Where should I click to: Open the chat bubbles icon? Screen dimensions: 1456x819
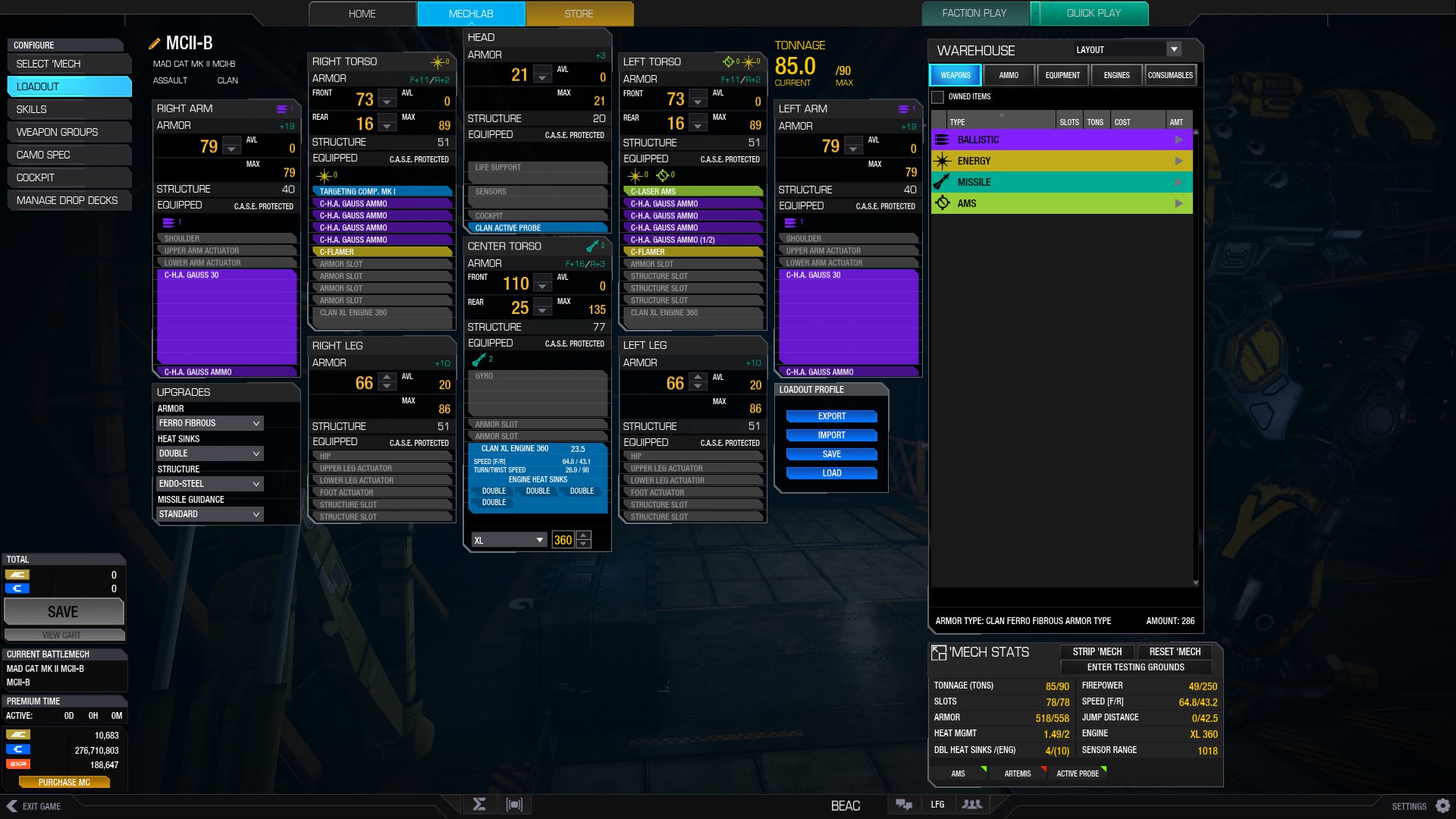(x=903, y=805)
